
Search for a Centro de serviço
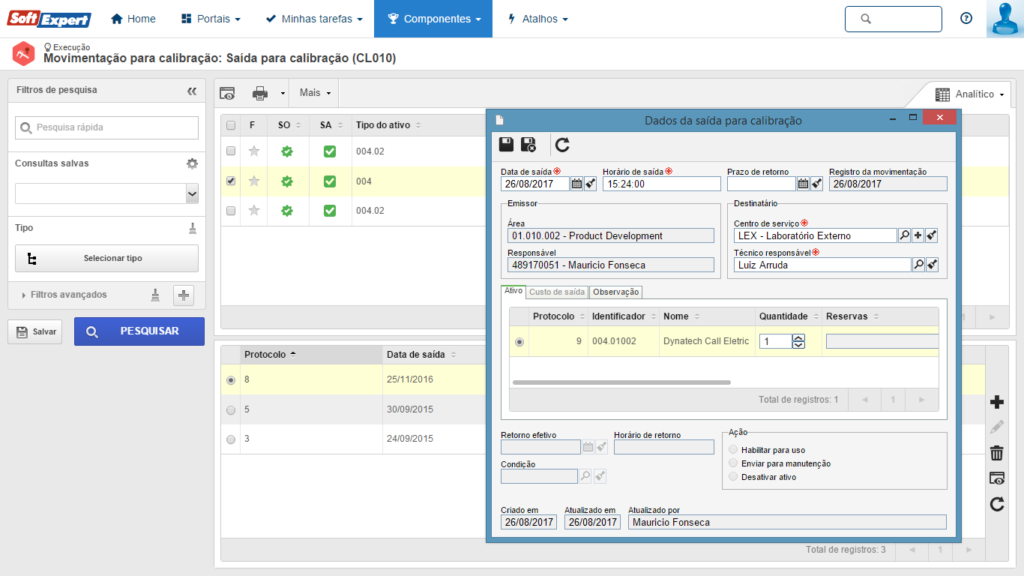[x=904, y=235]
